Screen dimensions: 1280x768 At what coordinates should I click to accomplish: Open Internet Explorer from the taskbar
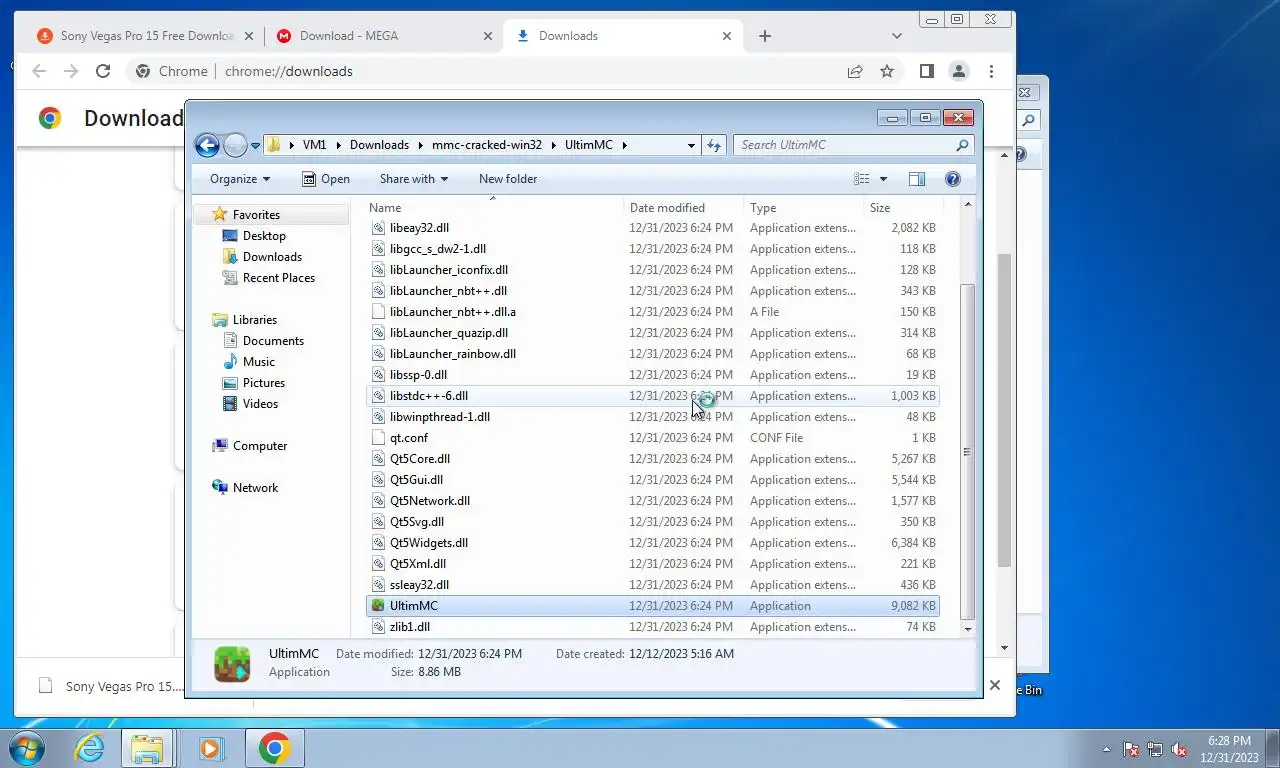[89, 748]
